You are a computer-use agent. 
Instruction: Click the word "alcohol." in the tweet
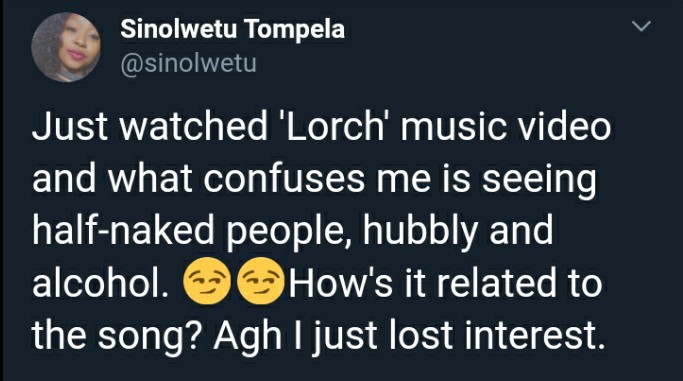(x=101, y=283)
